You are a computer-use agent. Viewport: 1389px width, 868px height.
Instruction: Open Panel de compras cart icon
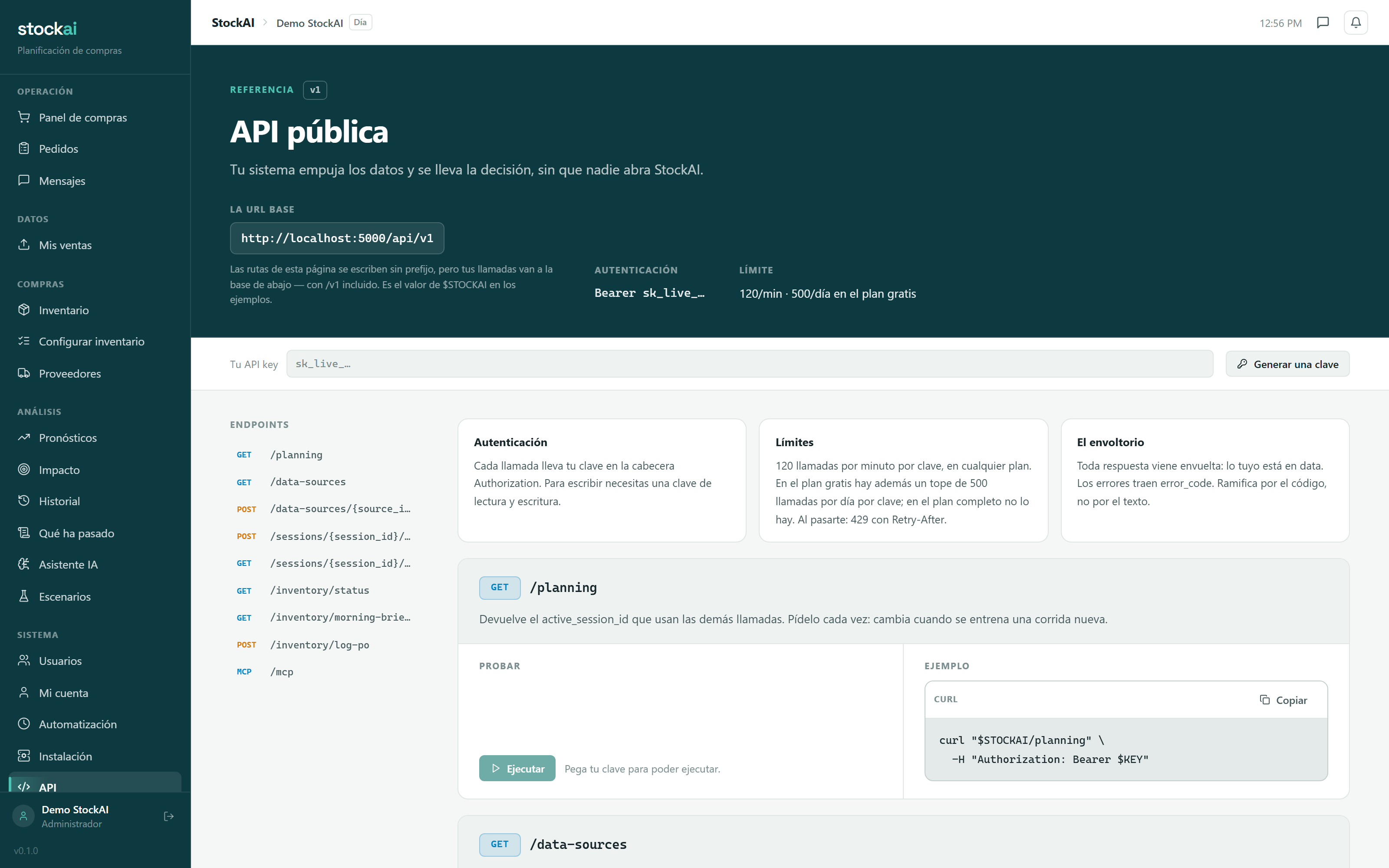click(x=23, y=117)
